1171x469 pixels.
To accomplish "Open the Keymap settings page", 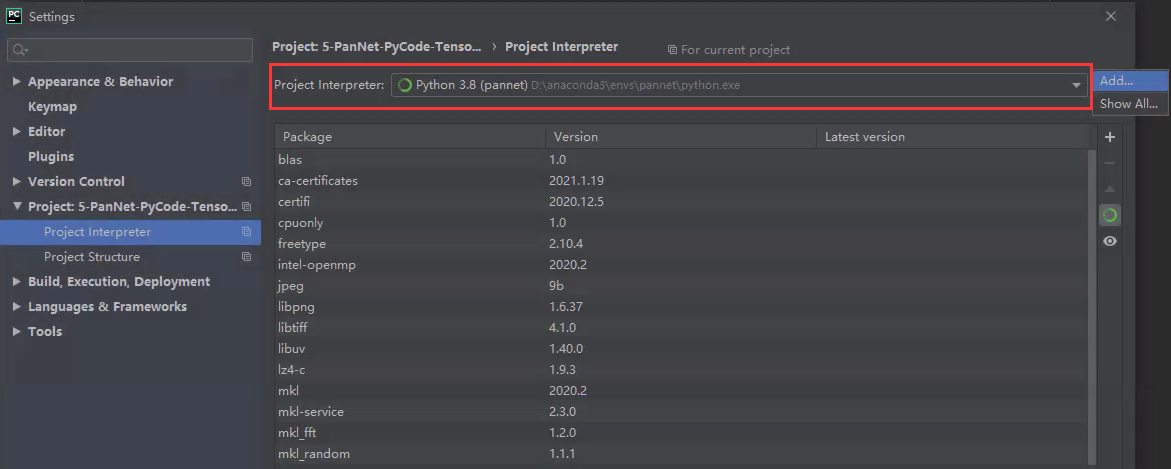I will click(52, 107).
